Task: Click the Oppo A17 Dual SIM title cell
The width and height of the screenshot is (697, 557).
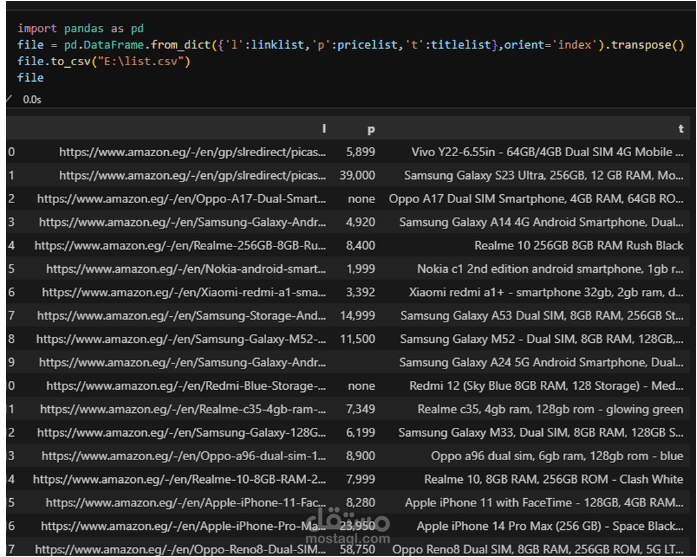Action: [536, 199]
